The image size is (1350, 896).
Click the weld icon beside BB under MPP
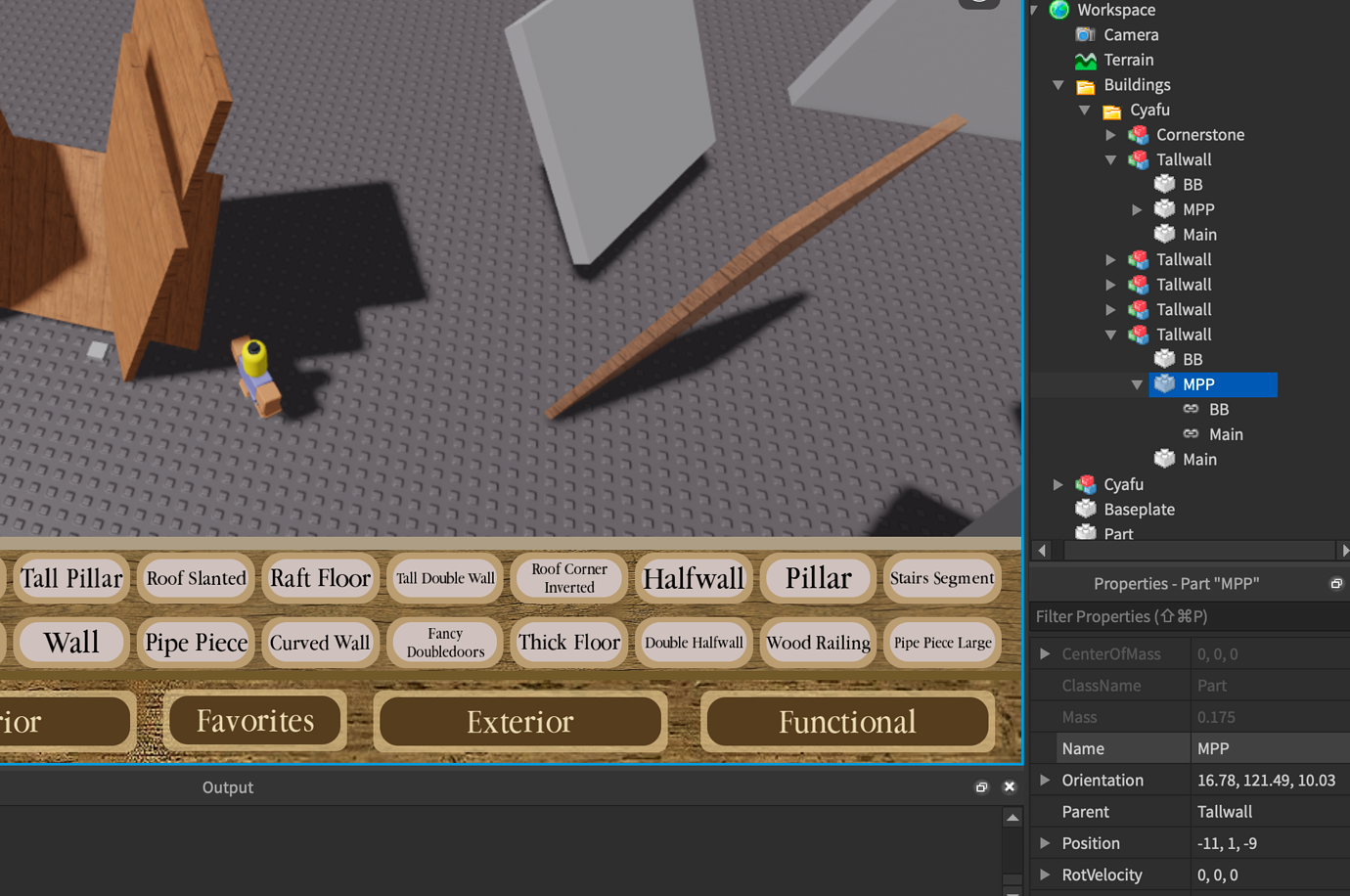(1191, 409)
